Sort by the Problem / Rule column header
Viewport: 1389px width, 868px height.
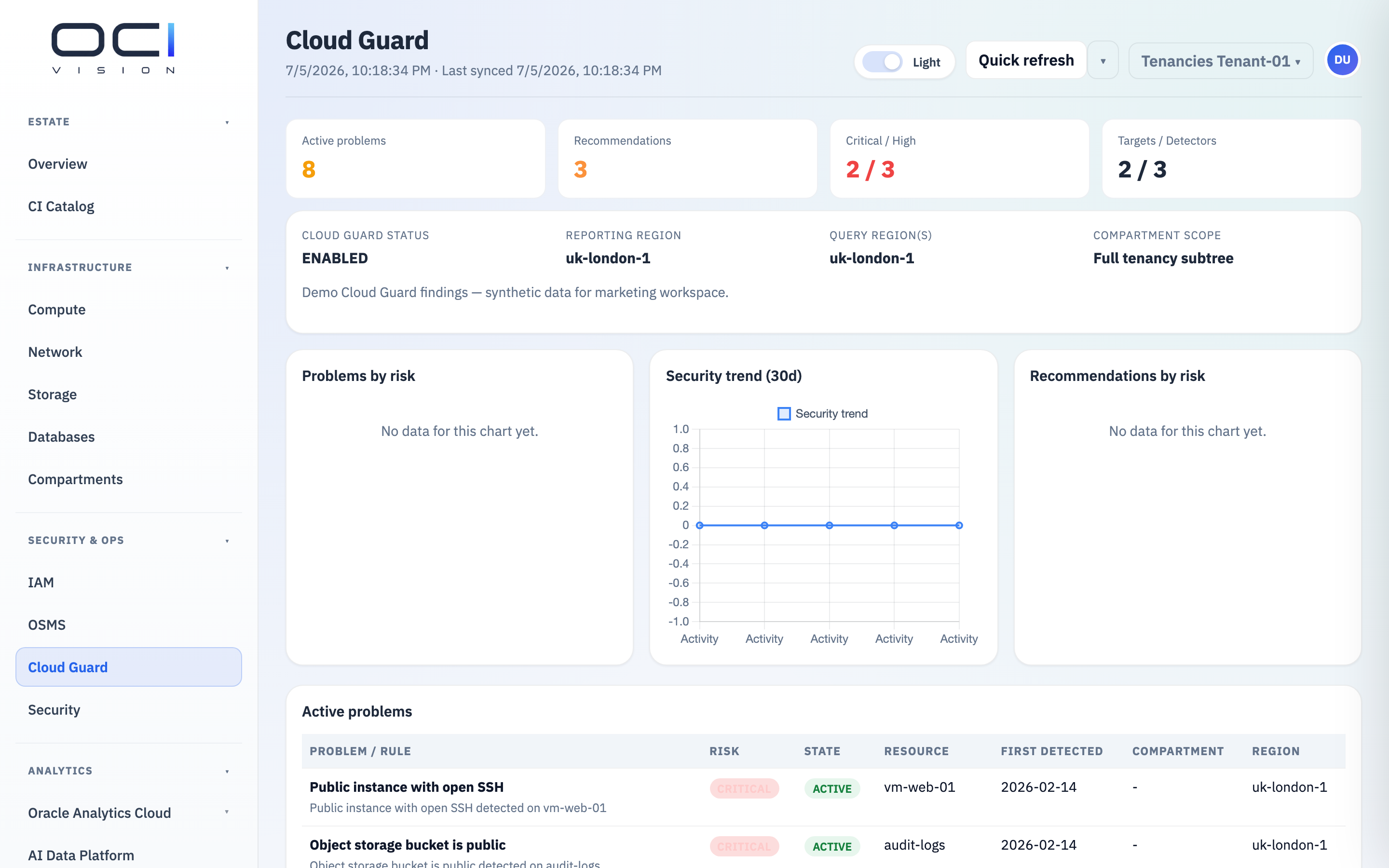pos(360,751)
